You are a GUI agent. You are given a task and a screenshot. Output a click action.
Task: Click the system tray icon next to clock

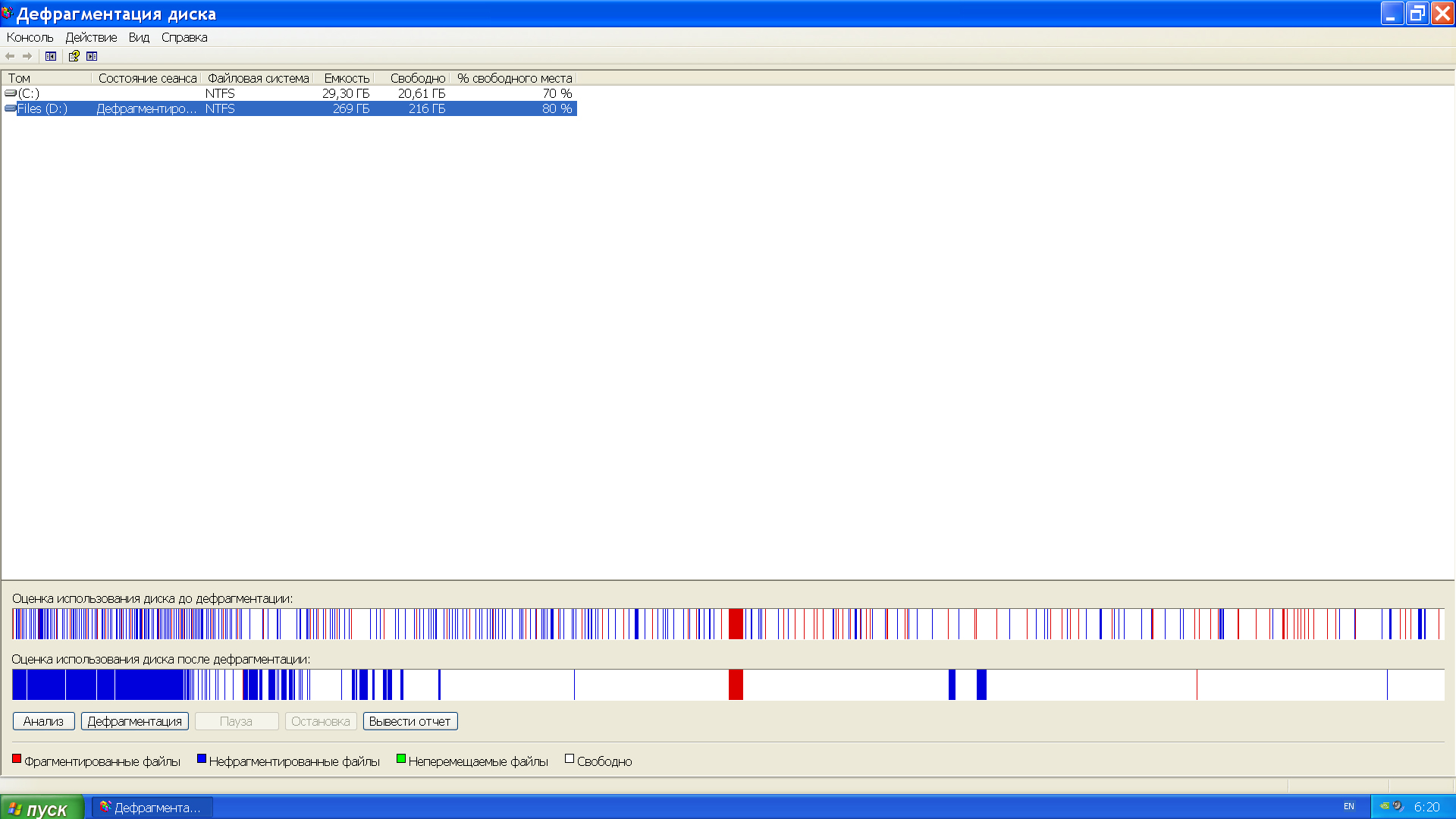tap(1398, 806)
